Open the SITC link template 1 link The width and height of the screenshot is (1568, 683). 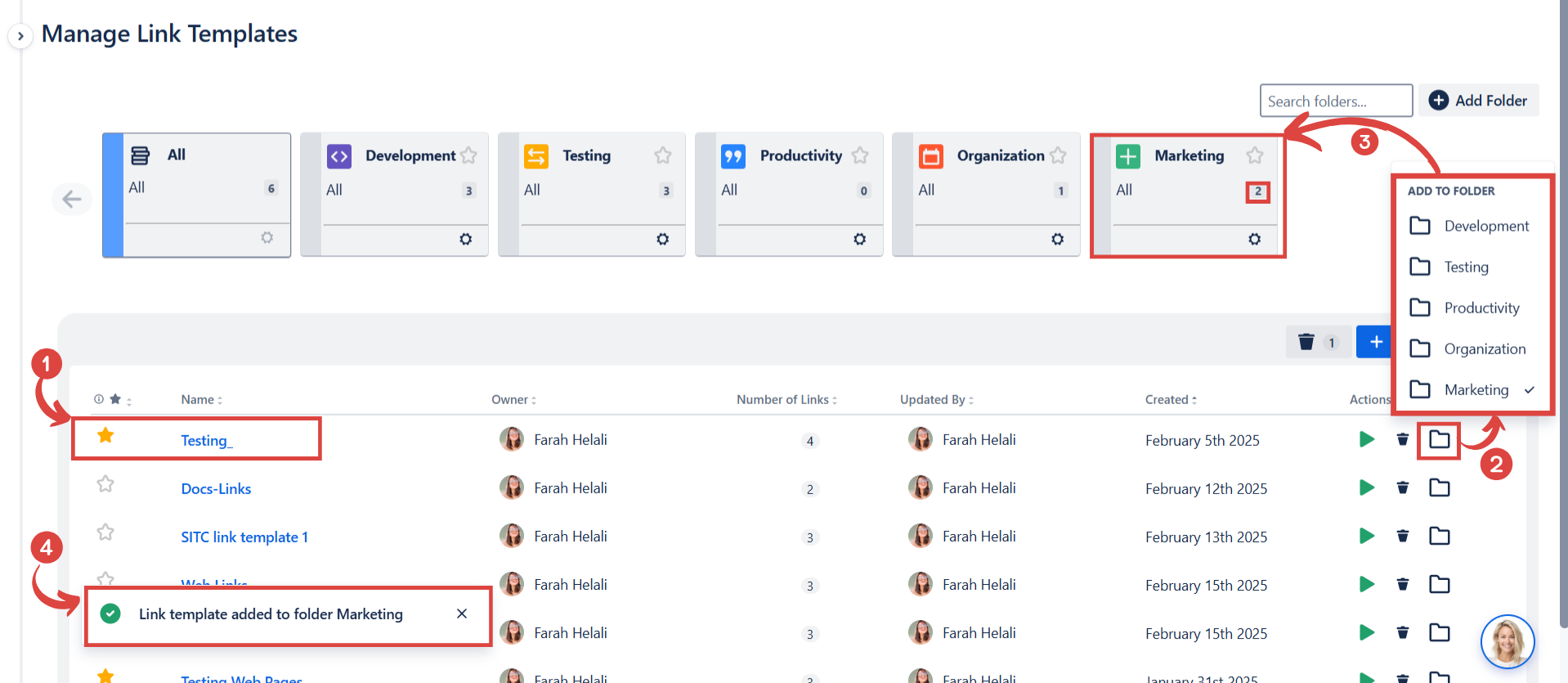click(244, 537)
